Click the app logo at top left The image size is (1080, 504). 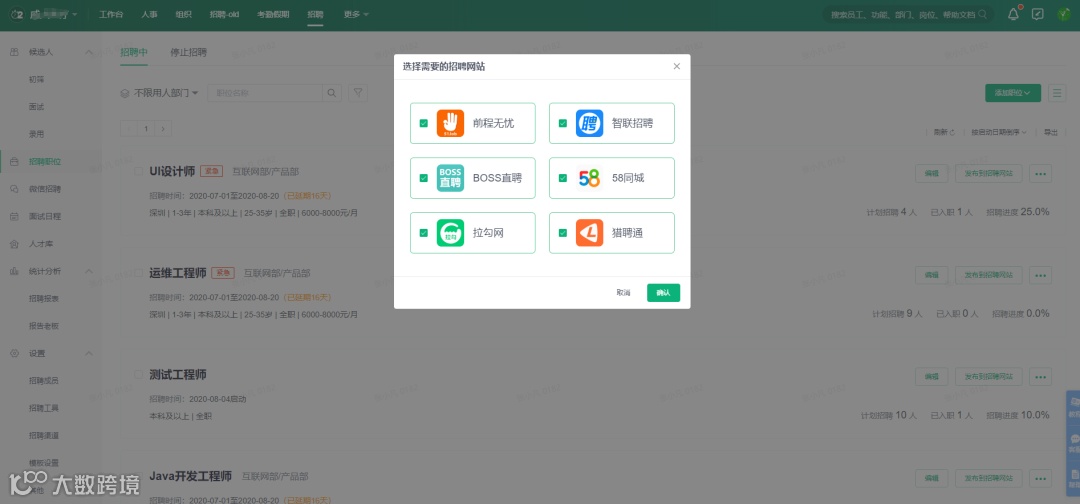[x=18, y=14]
